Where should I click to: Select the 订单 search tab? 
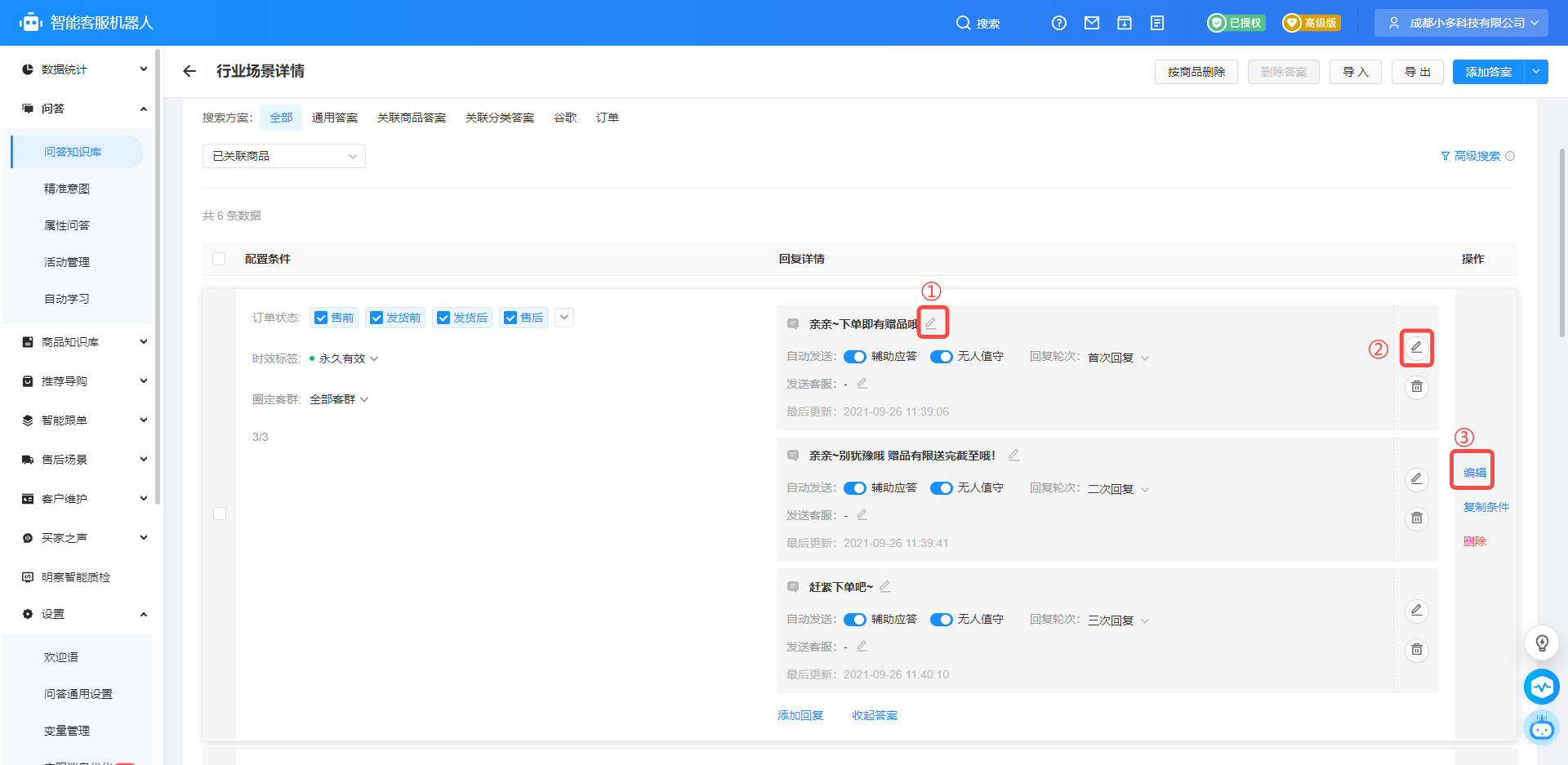pos(608,118)
